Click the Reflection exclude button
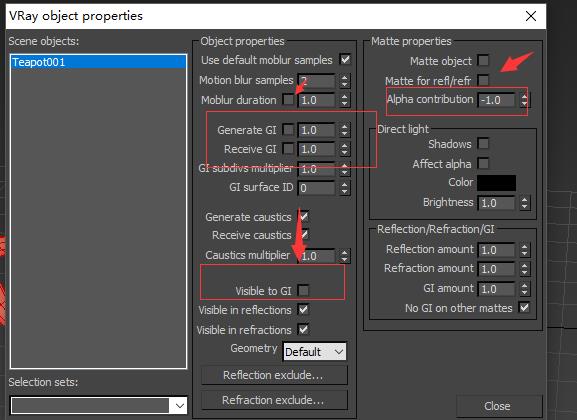Screen dimensions: 577x420 click(274, 375)
